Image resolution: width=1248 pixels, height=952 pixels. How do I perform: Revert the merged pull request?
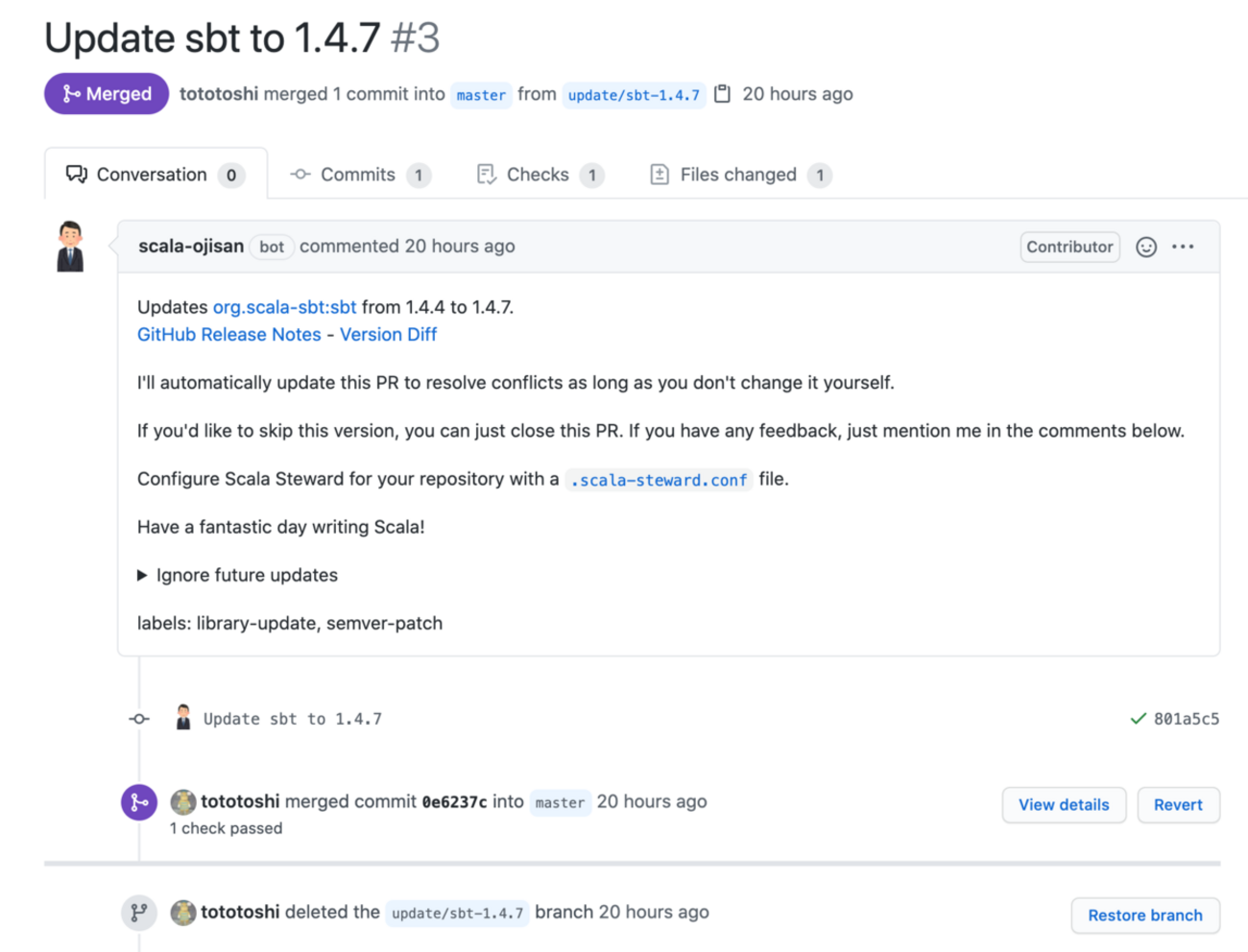[x=1178, y=805]
